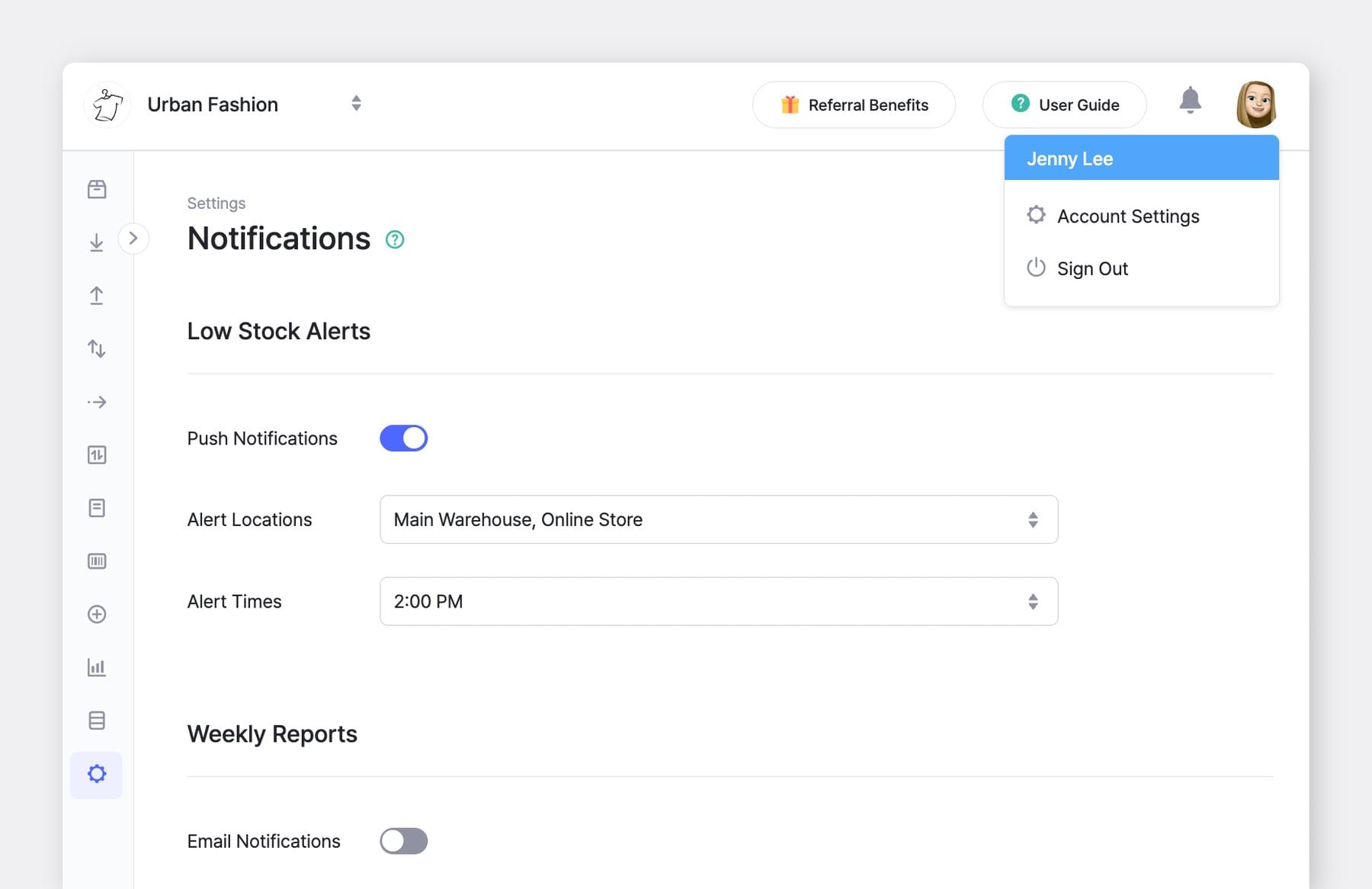Viewport: 1372px width, 889px height.
Task: Open the inventory box icon in sidebar
Action: pyautogui.click(x=97, y=189)
